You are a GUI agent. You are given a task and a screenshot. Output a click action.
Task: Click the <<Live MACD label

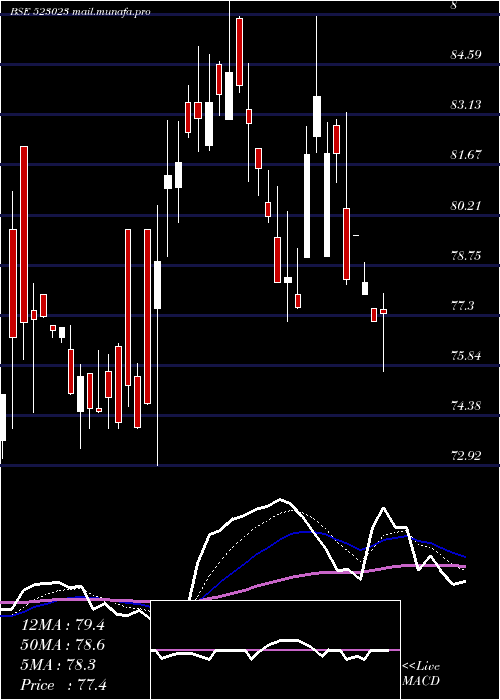(421, 674)
